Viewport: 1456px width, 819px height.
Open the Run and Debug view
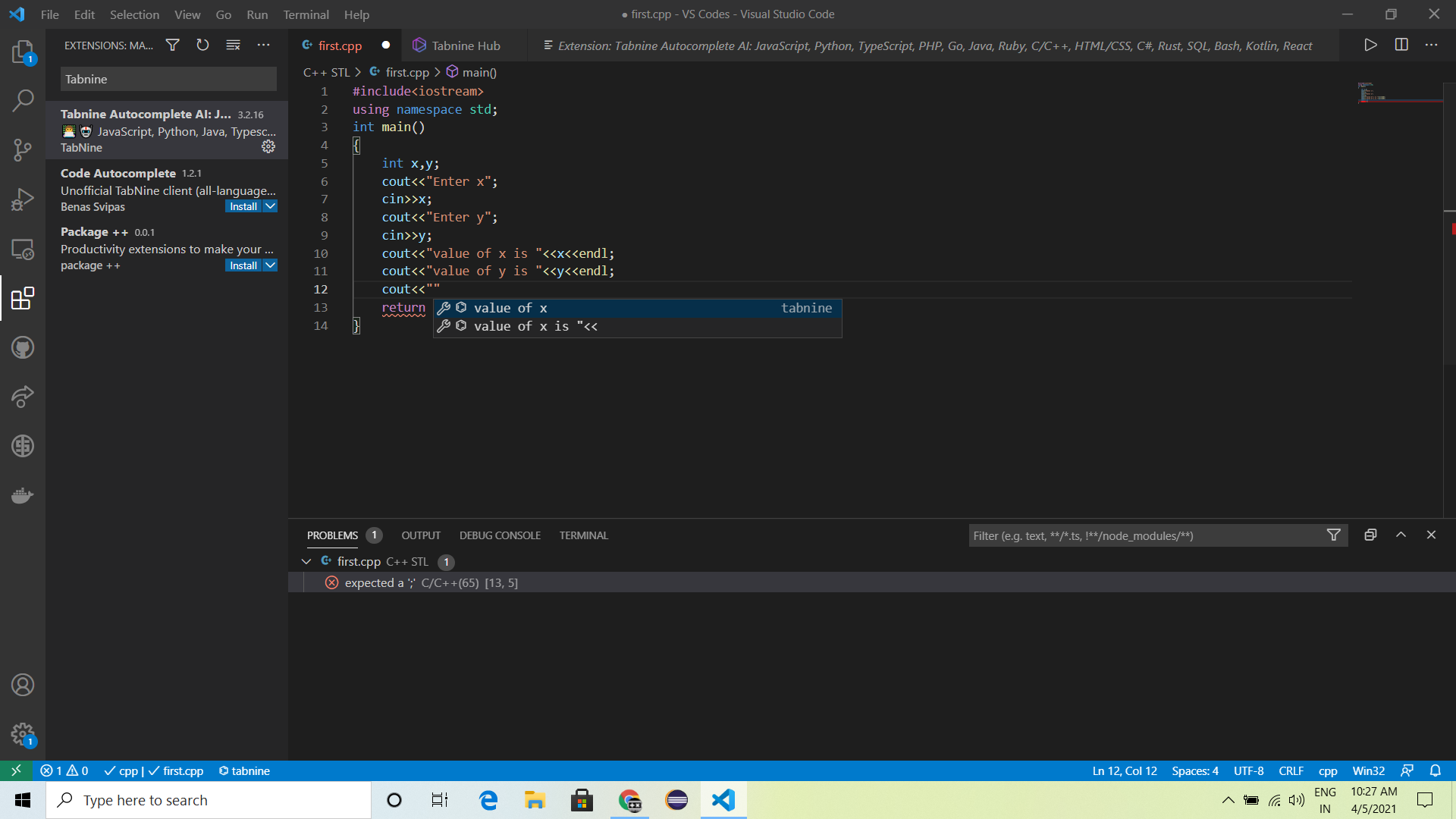[x=23, y=199]
